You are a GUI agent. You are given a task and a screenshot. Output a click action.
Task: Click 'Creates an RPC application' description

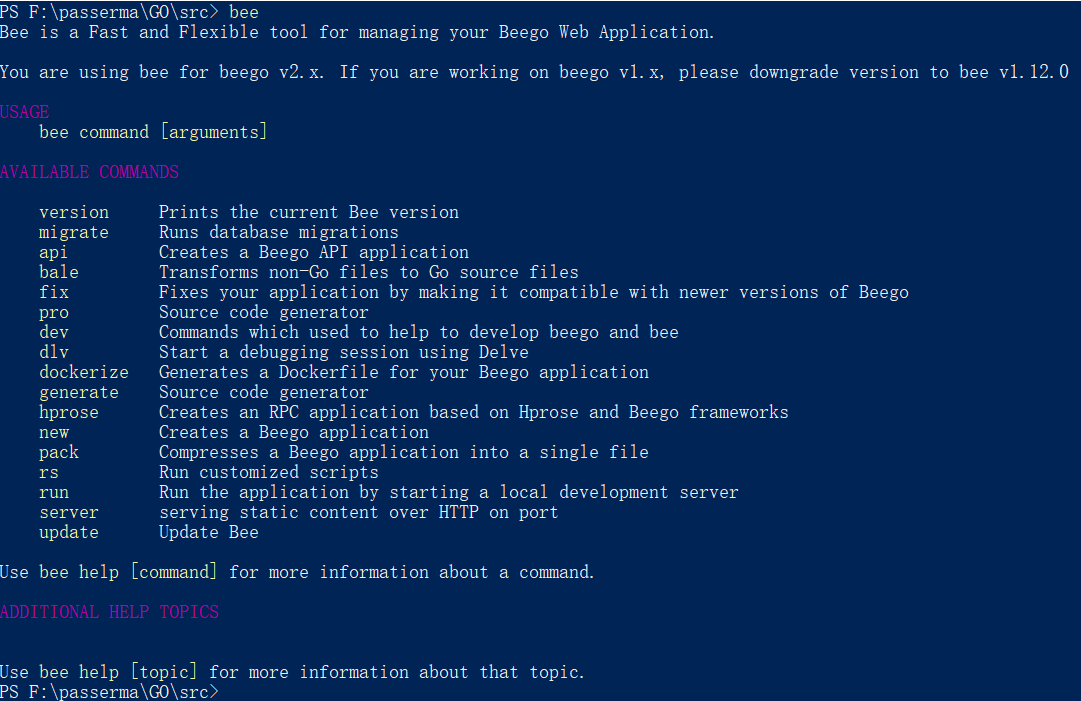474,413
